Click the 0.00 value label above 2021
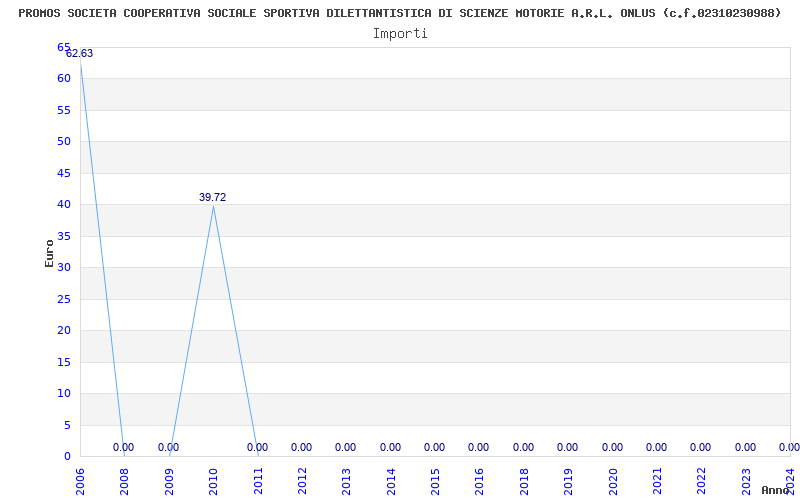Viewport: 800px width, 500px height. tap(656, 447)
